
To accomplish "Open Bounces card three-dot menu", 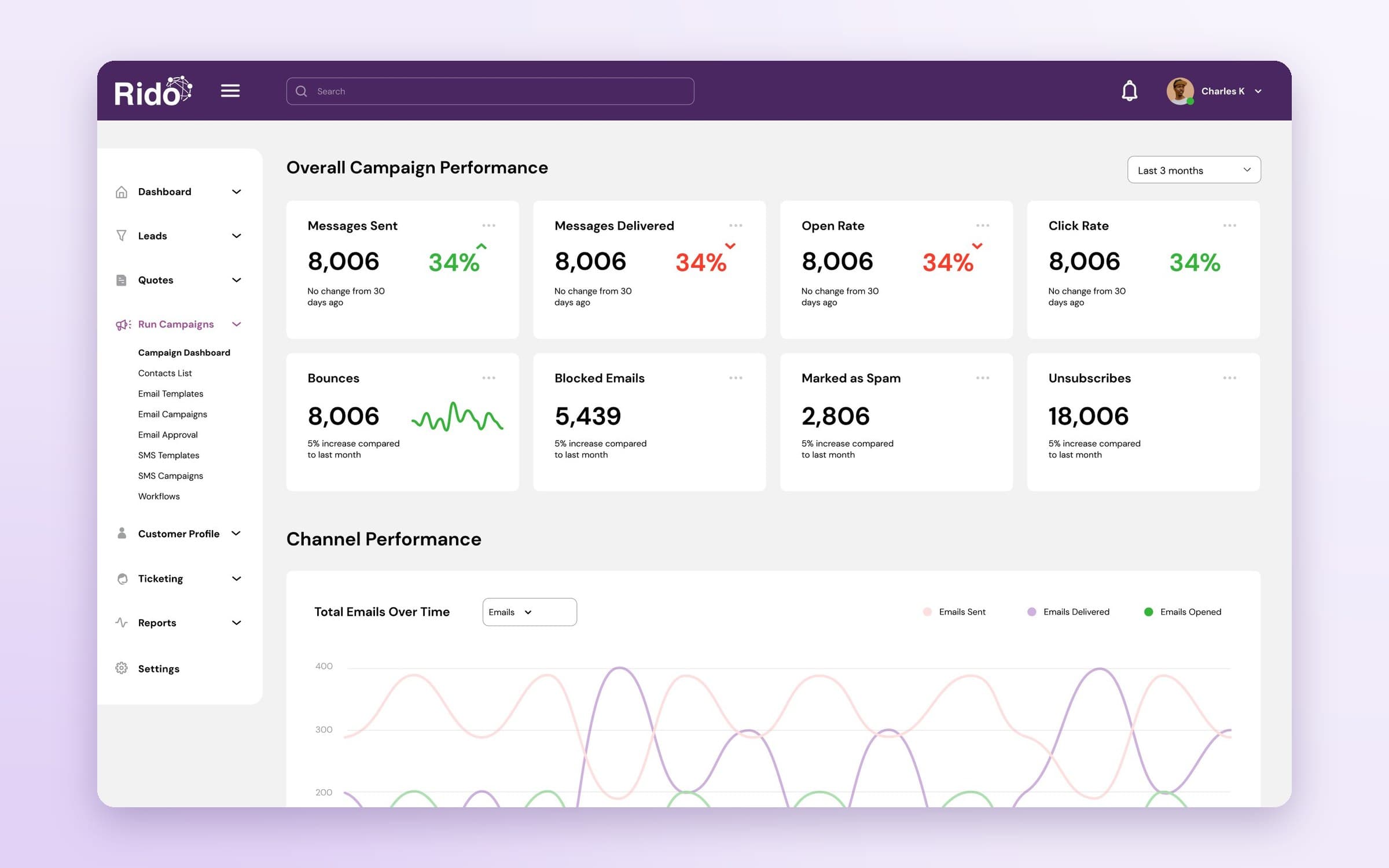I will pos(489,378).
